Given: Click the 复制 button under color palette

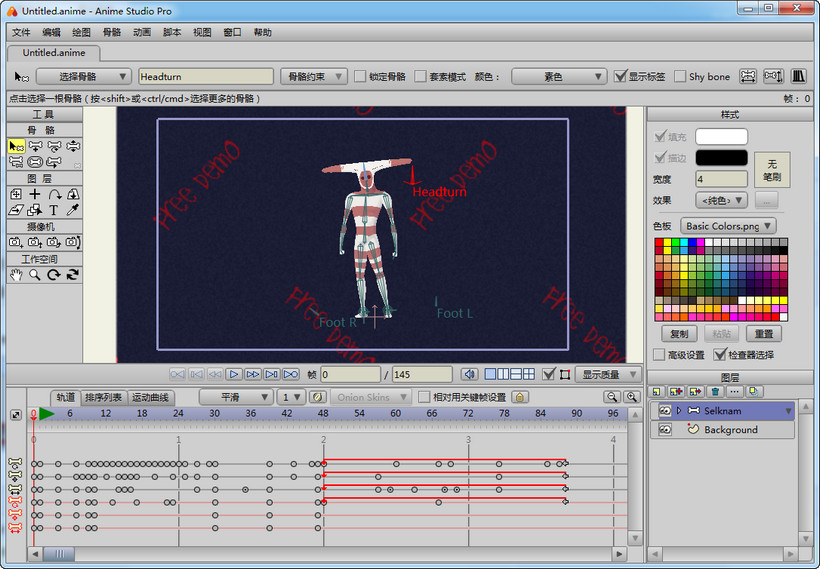Looking at the screenshot, I should point(679,333).
